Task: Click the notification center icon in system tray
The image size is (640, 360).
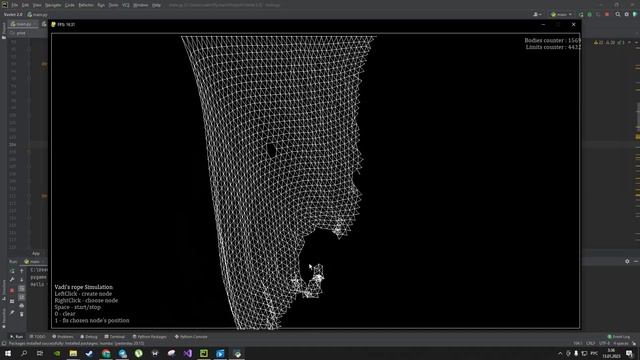Action: [x=629, y=353]
